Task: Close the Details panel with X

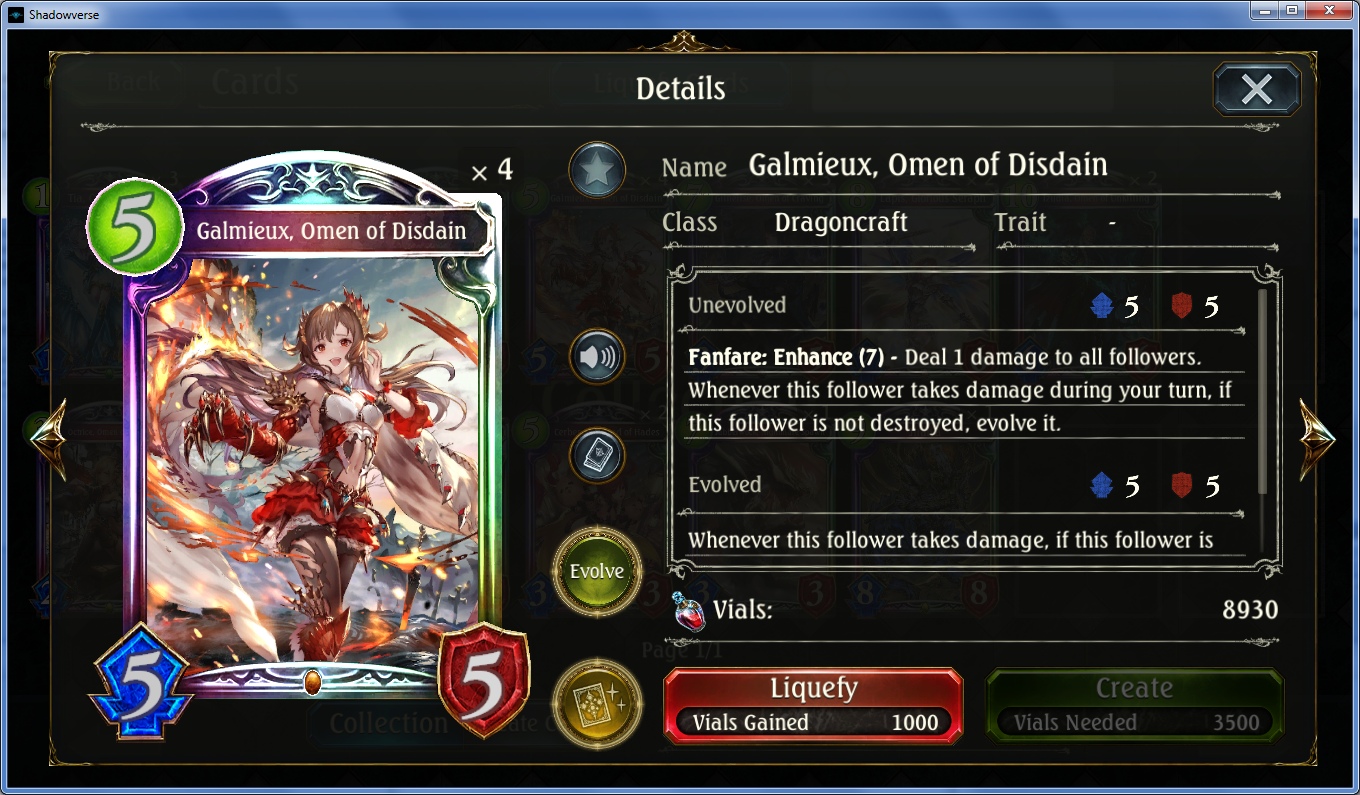Action: pyautogui.click(x=1256, y=90)
